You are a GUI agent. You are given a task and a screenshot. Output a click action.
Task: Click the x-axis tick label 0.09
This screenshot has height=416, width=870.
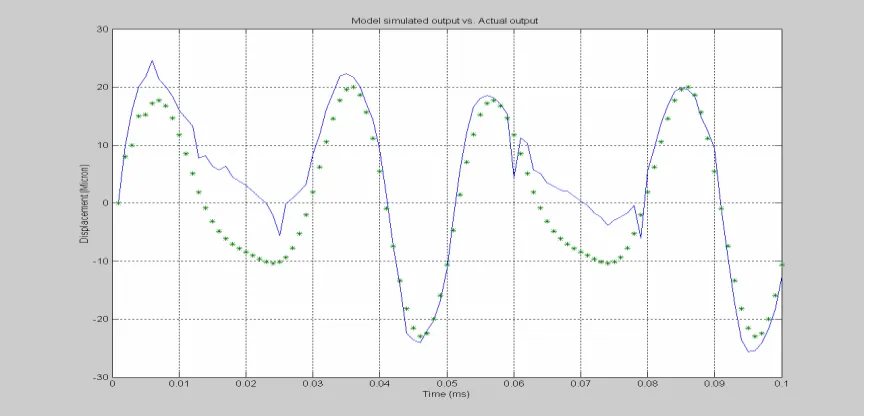tap(715, 384)
